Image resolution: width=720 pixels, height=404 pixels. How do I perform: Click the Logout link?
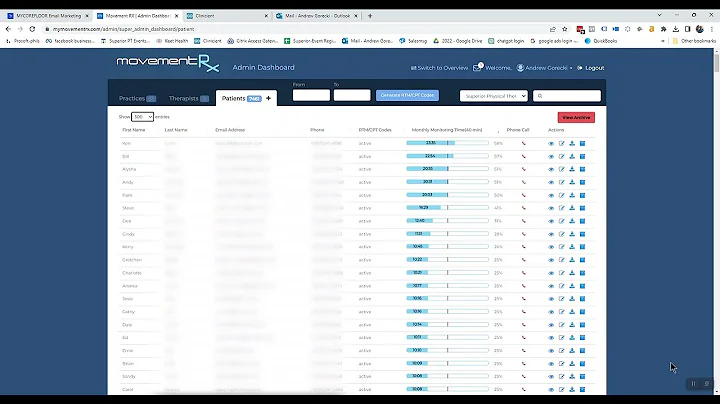tap(591, 68)
